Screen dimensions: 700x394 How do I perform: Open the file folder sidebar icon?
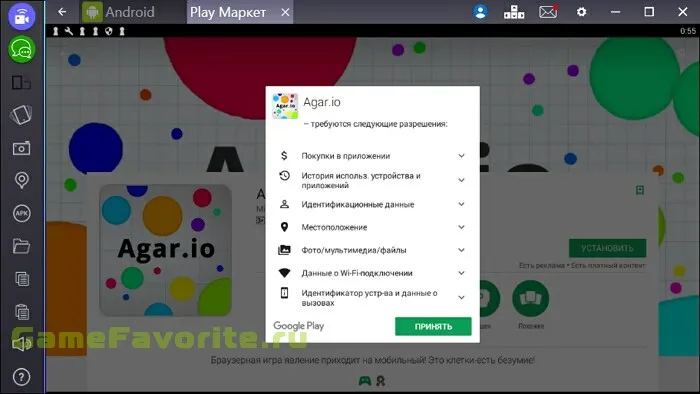21,246
